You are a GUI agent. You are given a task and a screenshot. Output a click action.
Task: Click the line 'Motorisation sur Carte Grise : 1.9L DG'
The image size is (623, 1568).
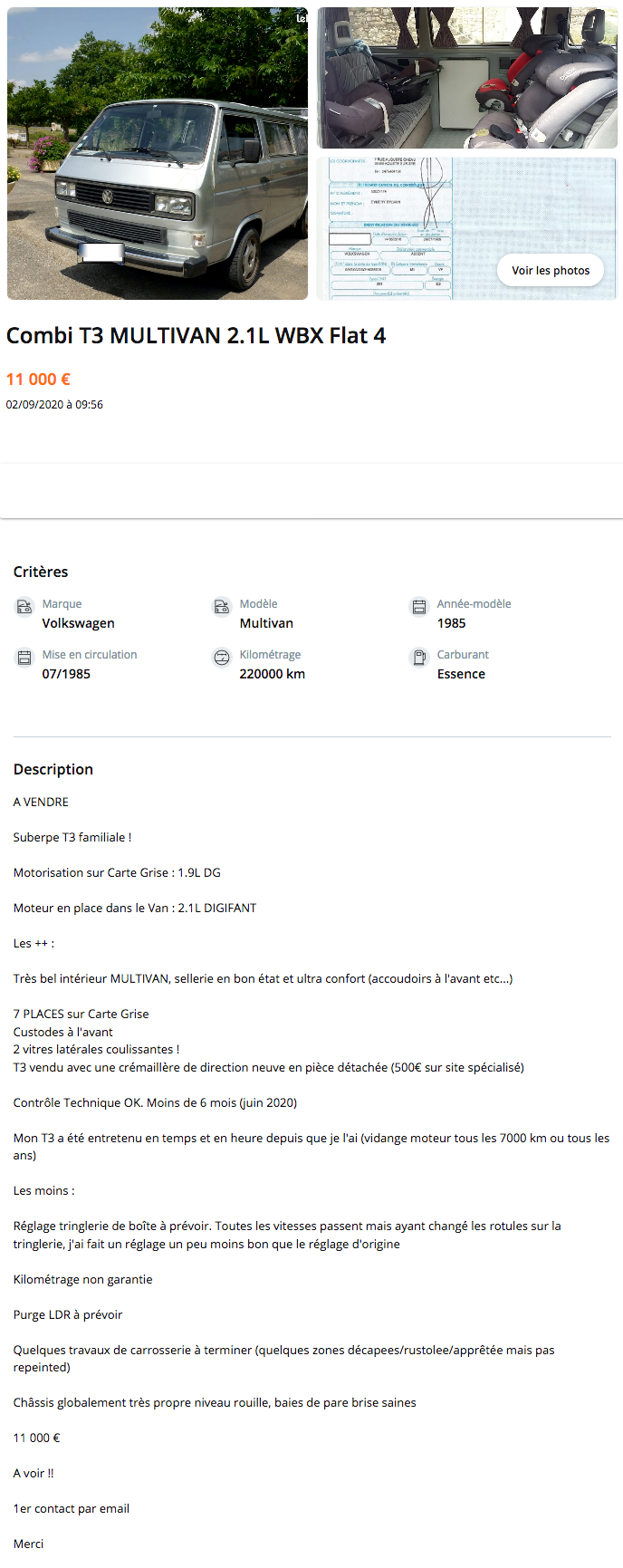[117, 872]
